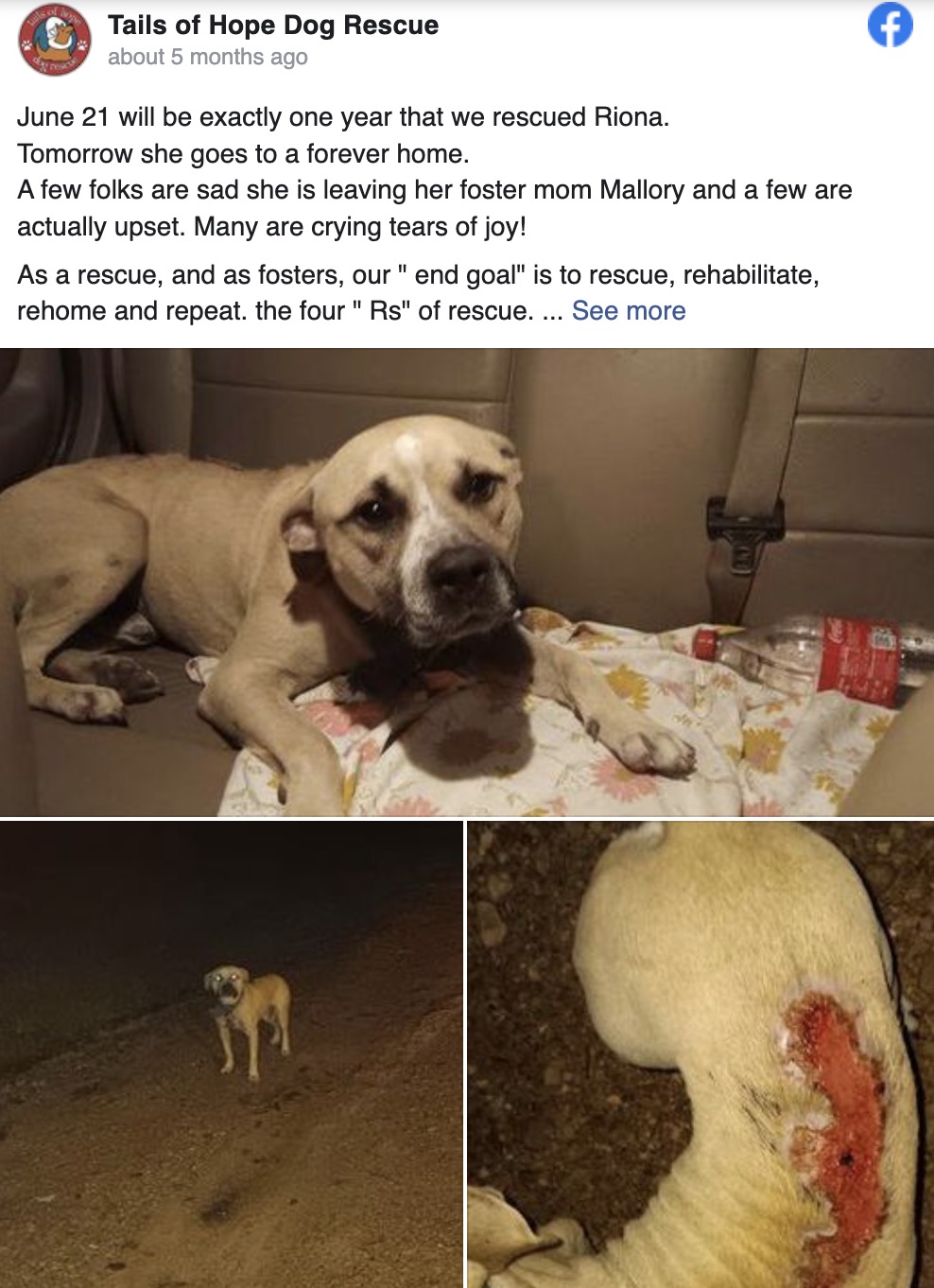The width and height of the screenshot is (934, 1288).
Task: Open the Tails of Hope Dog Rescue page name
Action: (273, 25)
